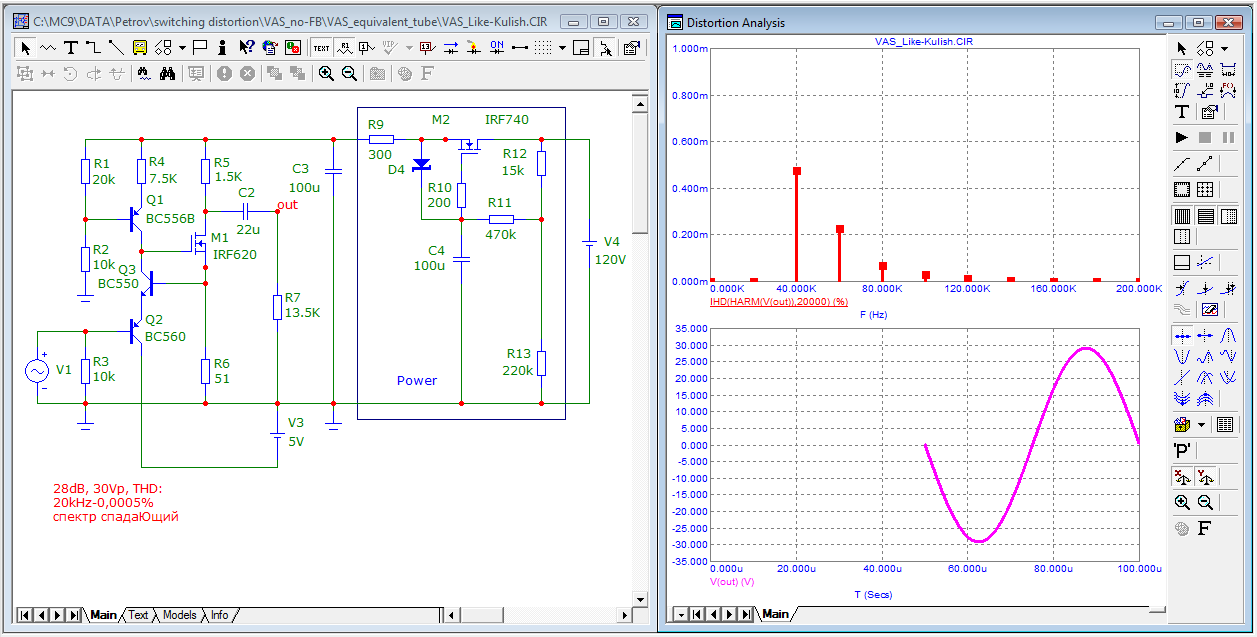Open the color palette dropdown arrow
1257x637 pixels.
pyautogui.click(x=1201, y=424)
